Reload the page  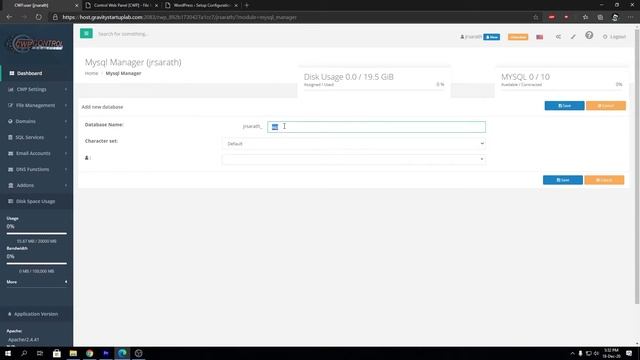click(x=39, y=17)
